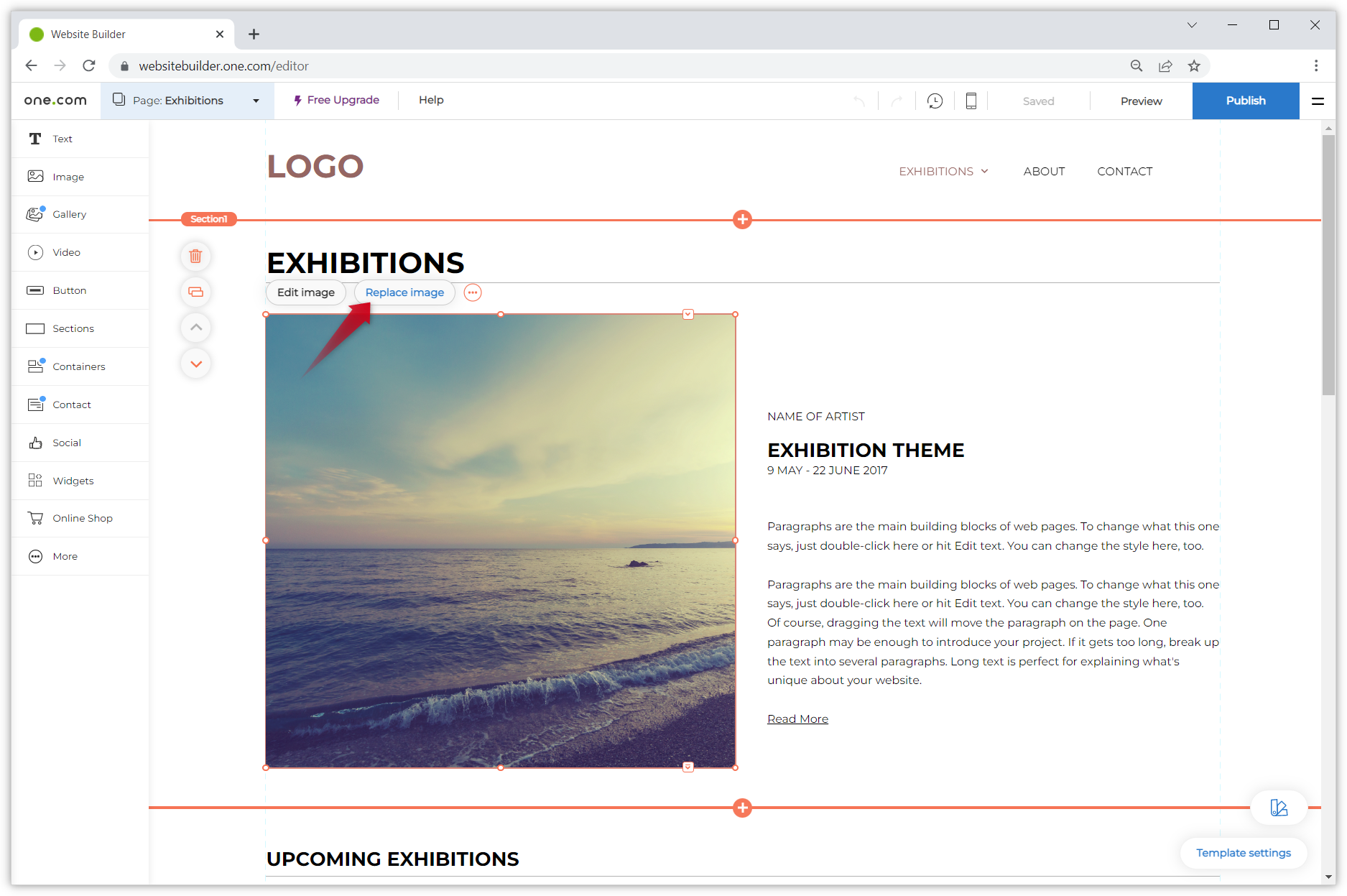Open a new browser tab
Viewport: 1347px width, 896px height.
(x=254, y=34)
